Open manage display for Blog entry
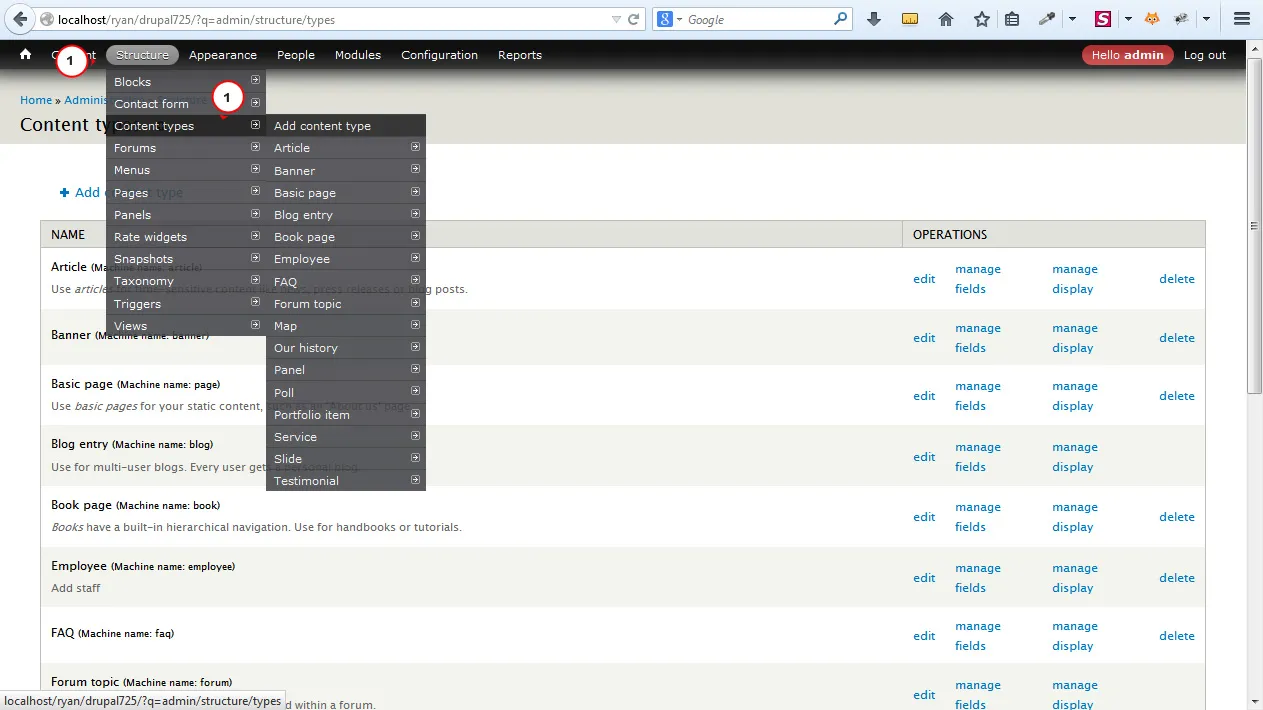This screenshot has width=1263, height=710. (x=1075, y=457)
